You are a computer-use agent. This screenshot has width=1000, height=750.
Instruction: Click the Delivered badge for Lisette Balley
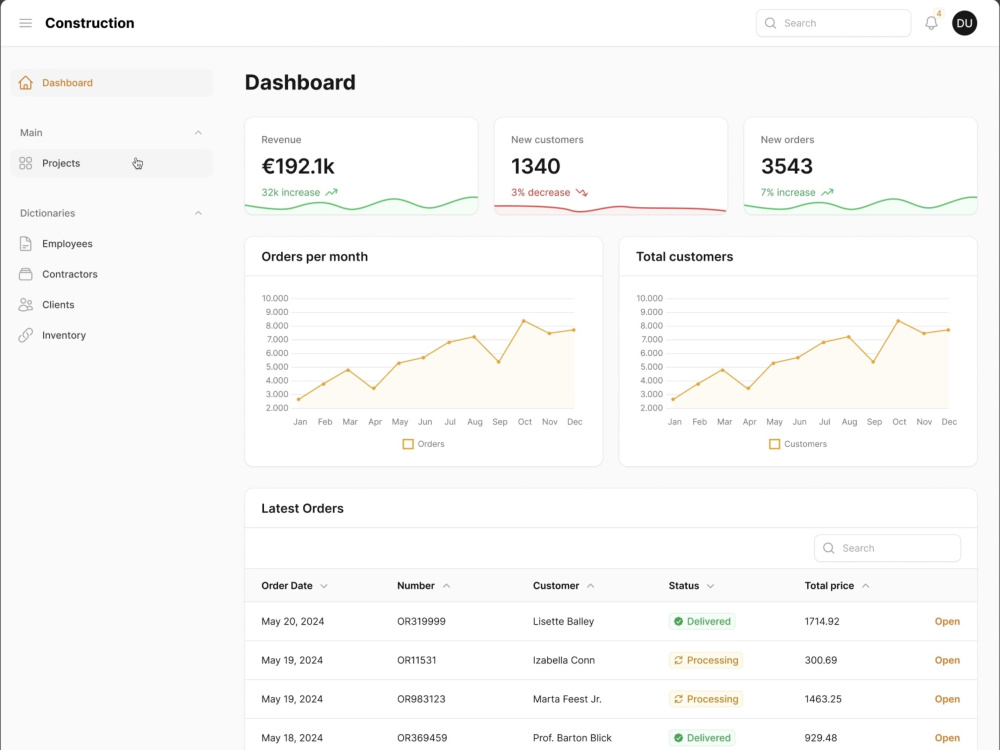point(702,621)
